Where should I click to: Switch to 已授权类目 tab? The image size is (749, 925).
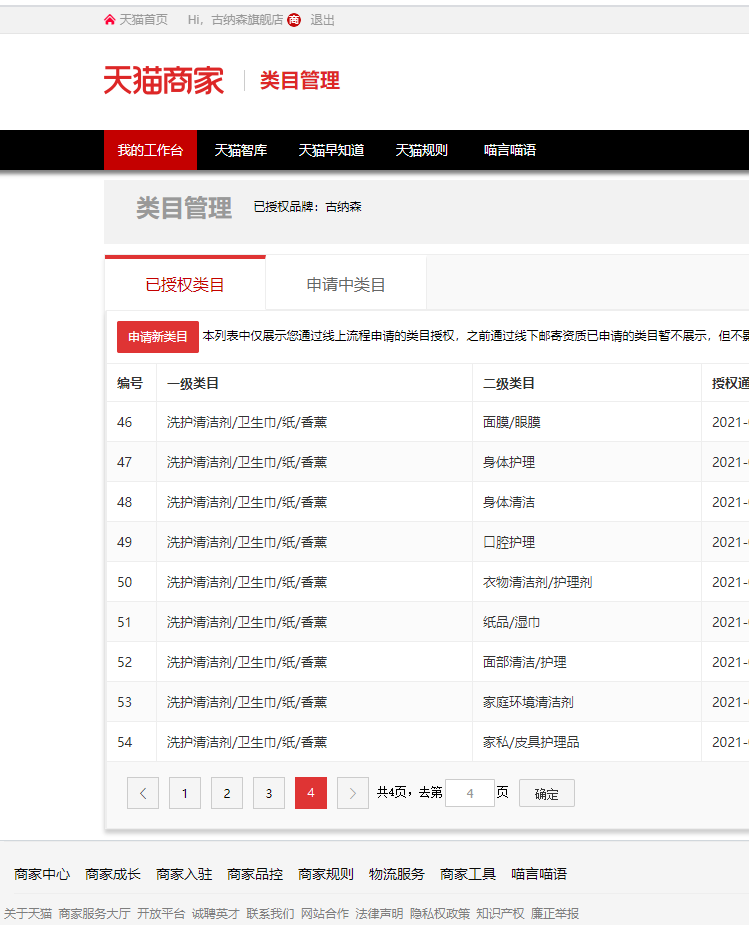pos(185,284)
